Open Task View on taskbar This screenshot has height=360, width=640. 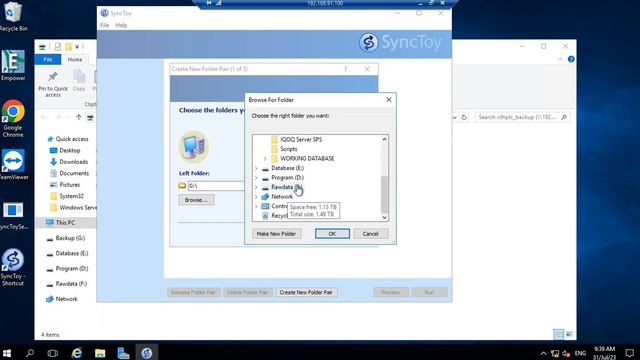tap(53, 353)
